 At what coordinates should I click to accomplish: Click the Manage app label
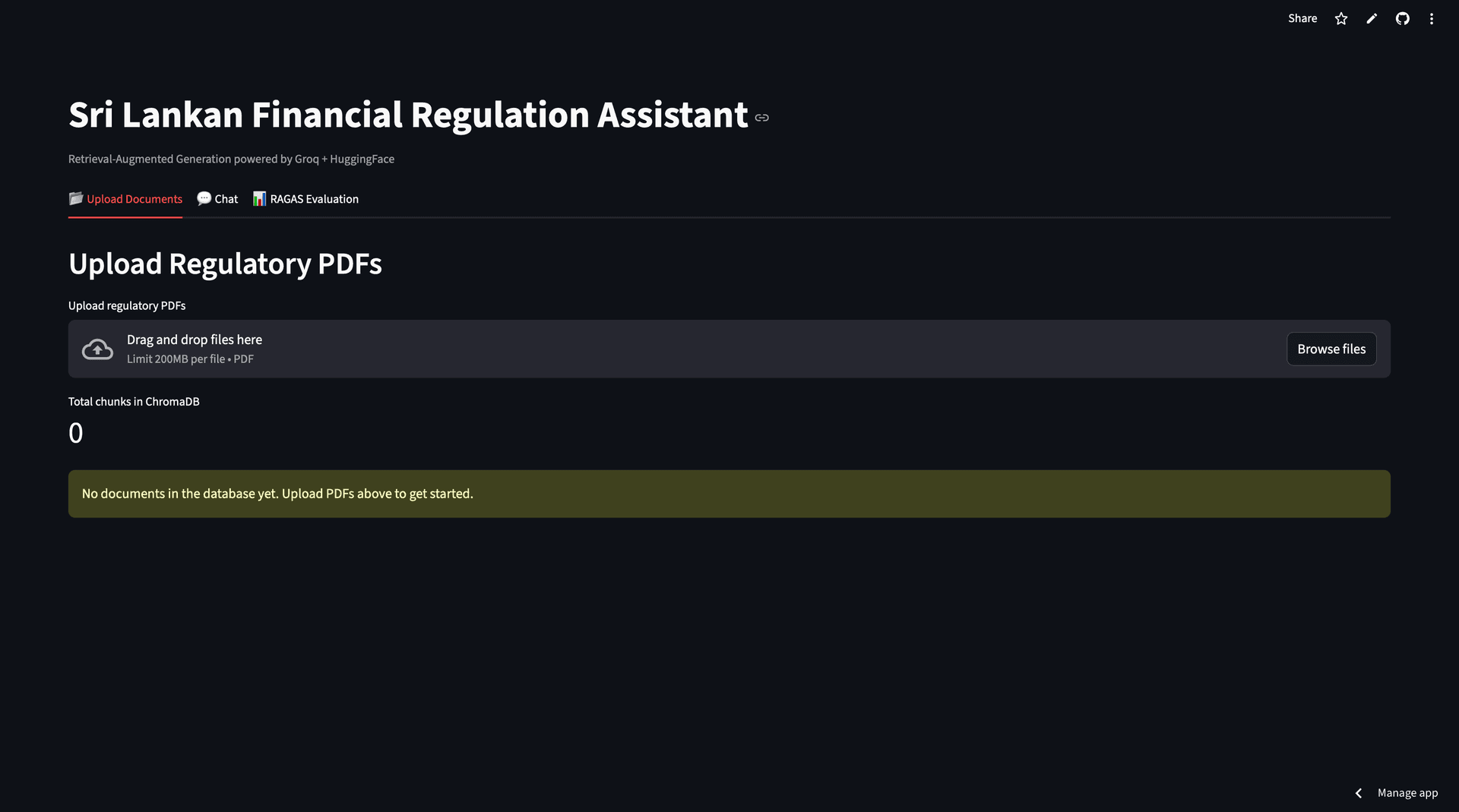[1407, 793]
